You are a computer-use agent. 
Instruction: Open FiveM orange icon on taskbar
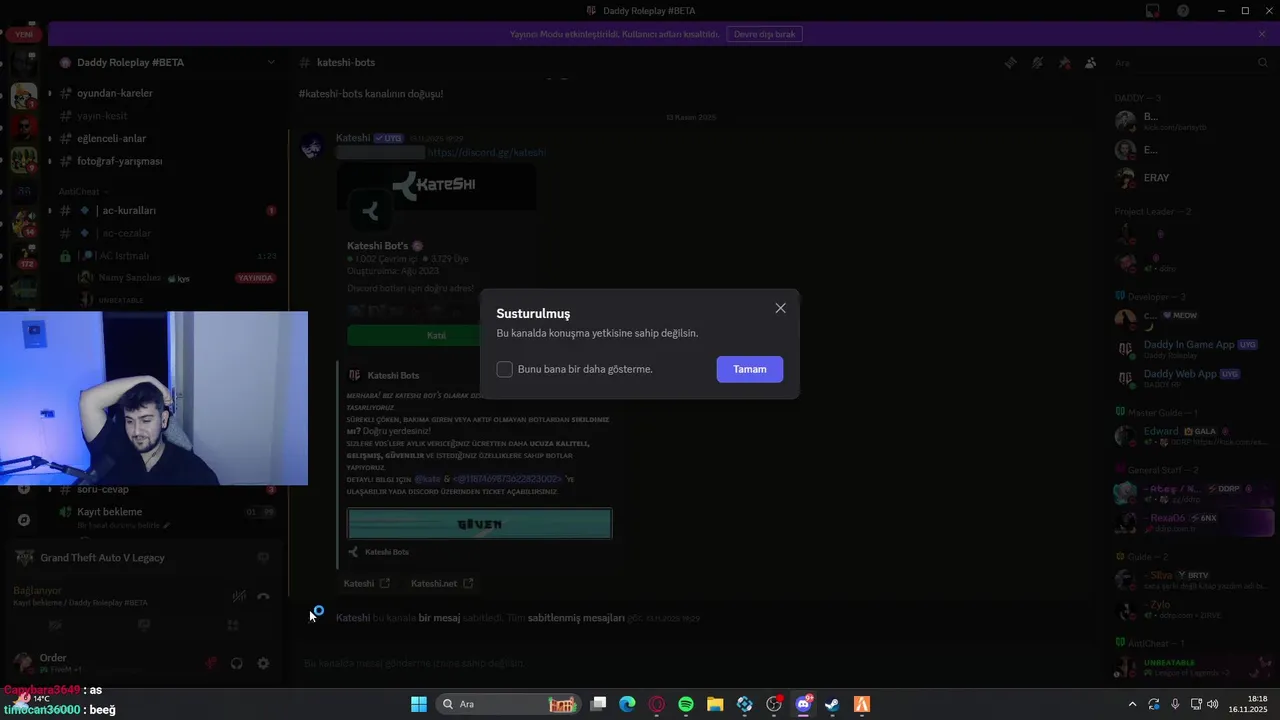click(861, 704)
